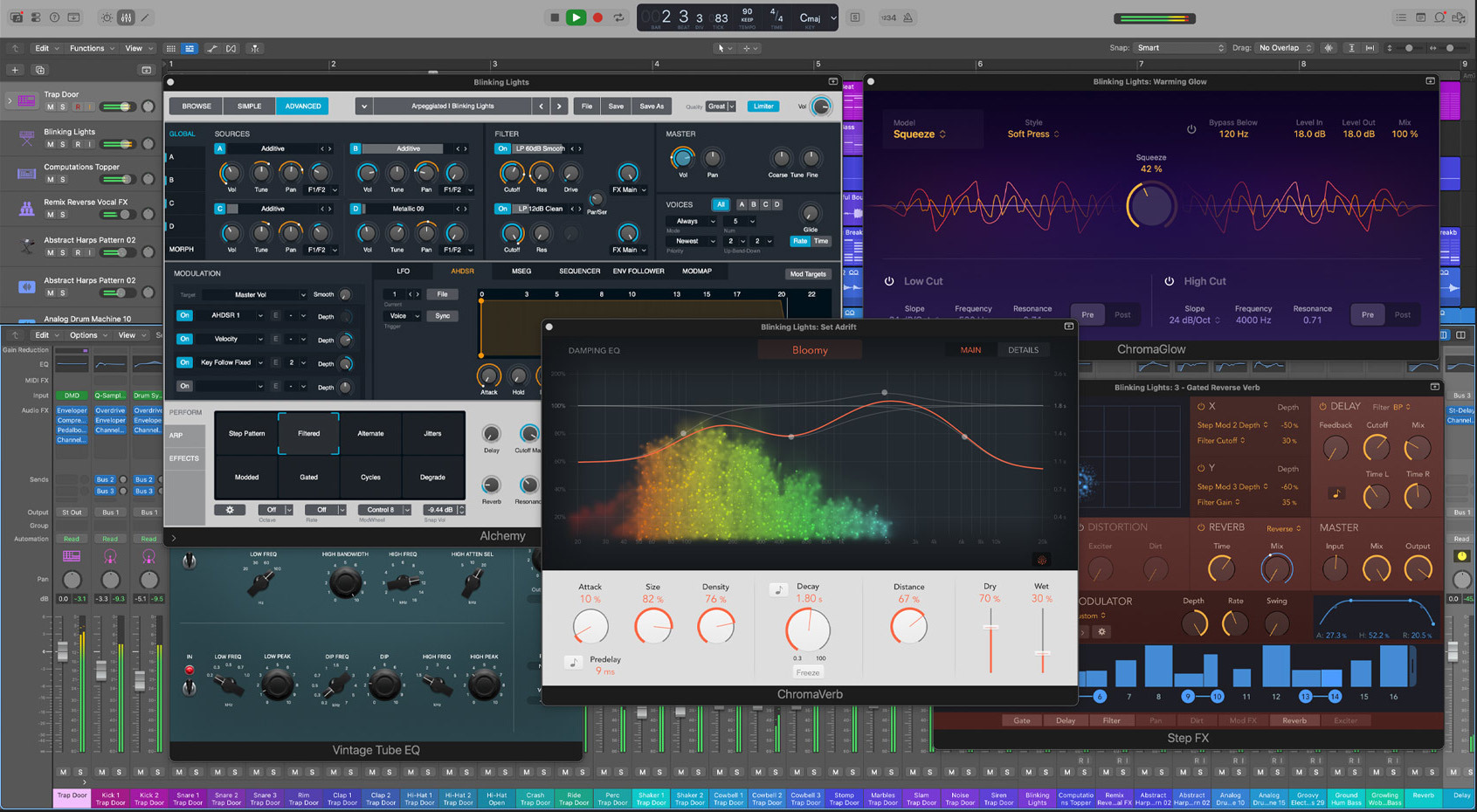Switch Alchemy to SIMPLE view

[x=249, y=107]
